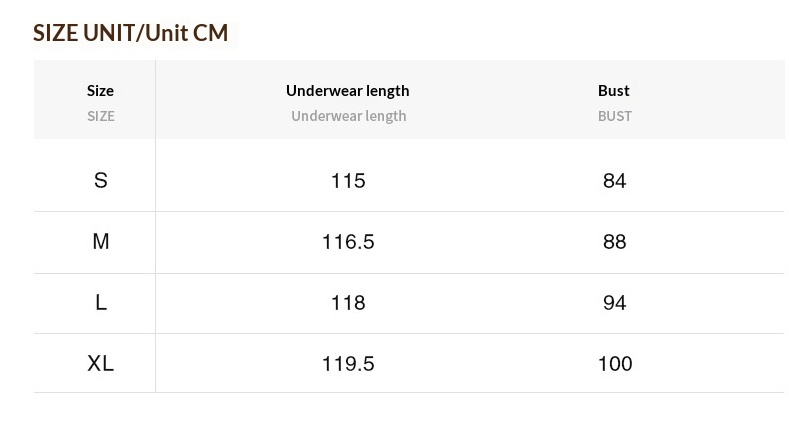Screen dimensions: 789x438
Task: Click the 116.5 underwear length value
Action: click(348, 242)
